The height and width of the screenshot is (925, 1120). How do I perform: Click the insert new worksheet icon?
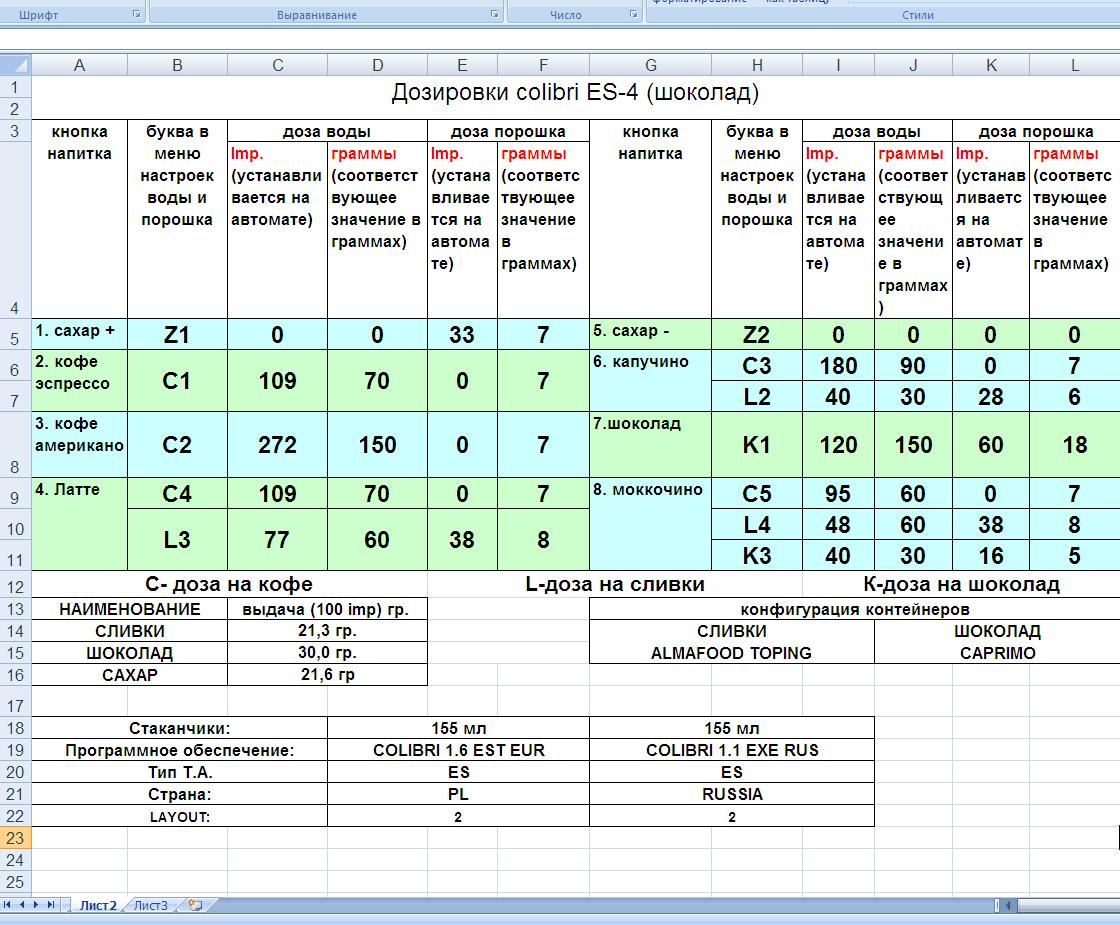coord(195,906)
